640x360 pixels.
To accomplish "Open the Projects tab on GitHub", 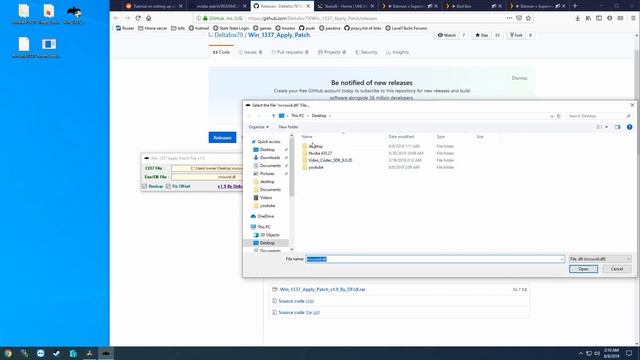I will tap(332, 52).
